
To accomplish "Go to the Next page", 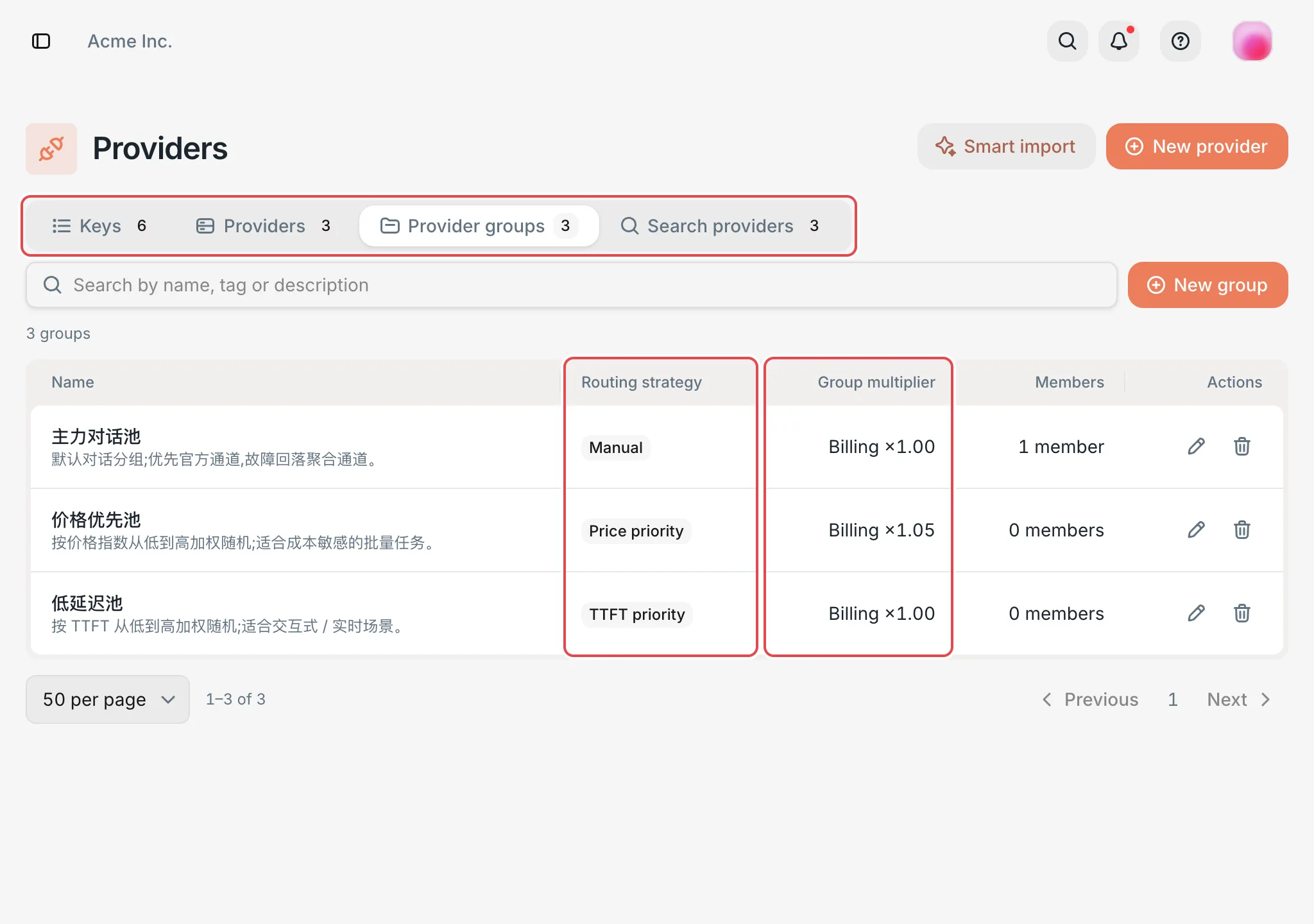I will (x=1239, y=699).
